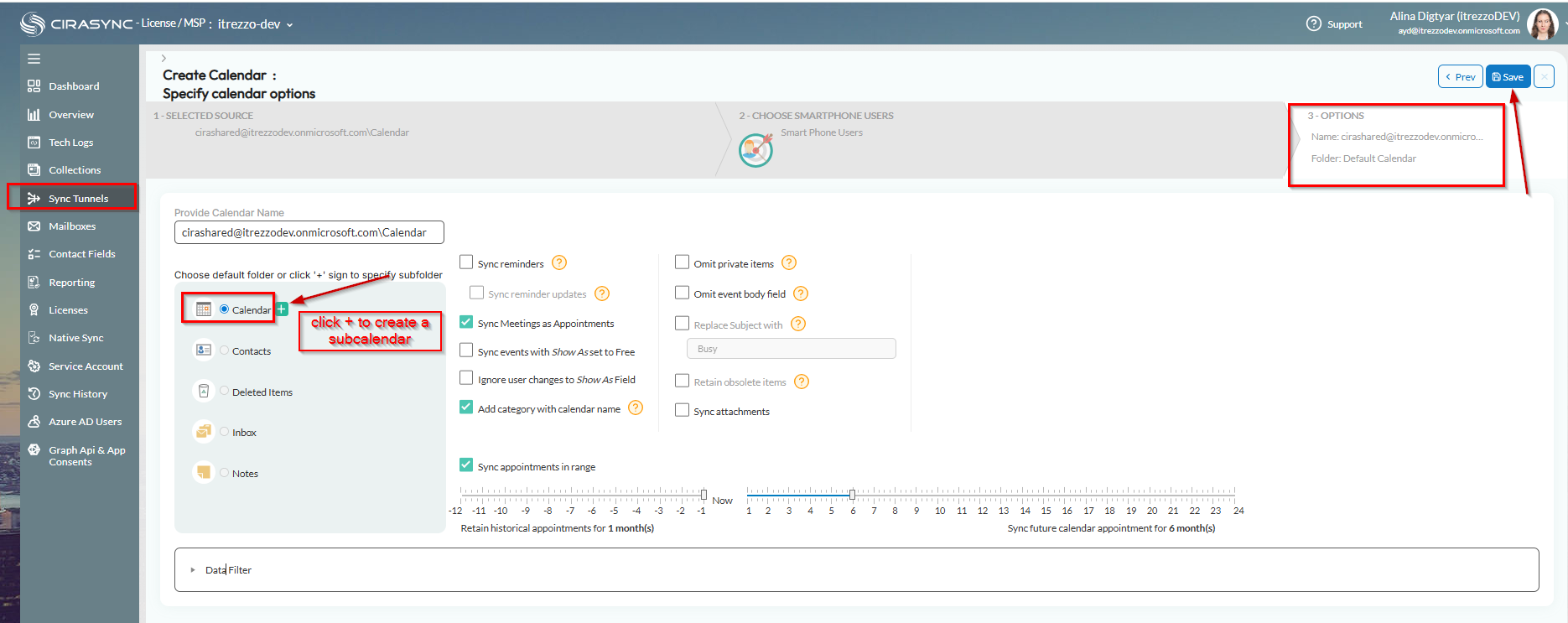Enable Ignore user changes to Show As Field
The width and height of the screenshot is (1568, 623).
466,378
